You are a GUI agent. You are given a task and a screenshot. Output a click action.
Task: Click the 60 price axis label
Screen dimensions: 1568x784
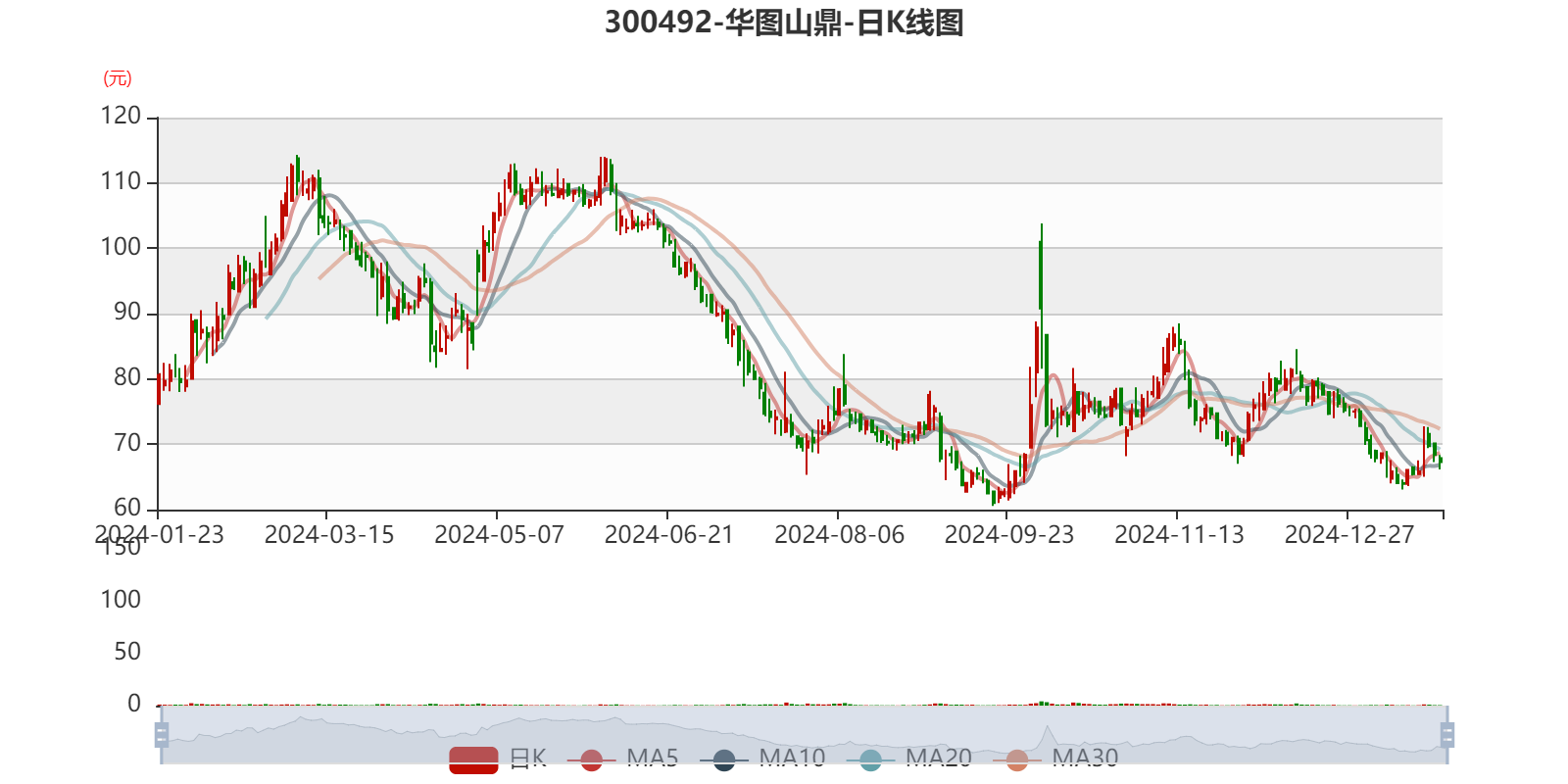(x=127, y=509)
